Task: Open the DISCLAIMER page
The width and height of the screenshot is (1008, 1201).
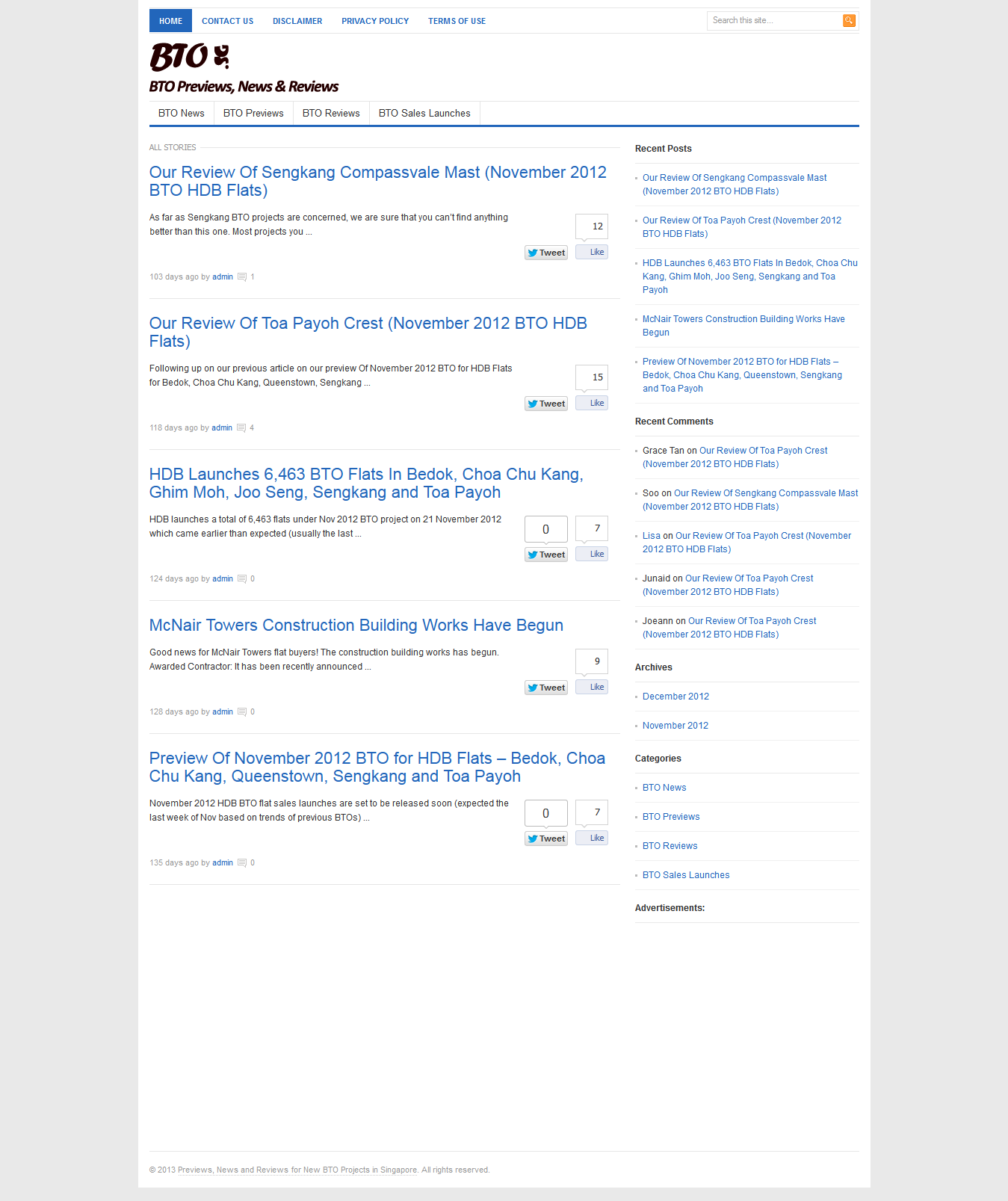Action: (297, 21)
